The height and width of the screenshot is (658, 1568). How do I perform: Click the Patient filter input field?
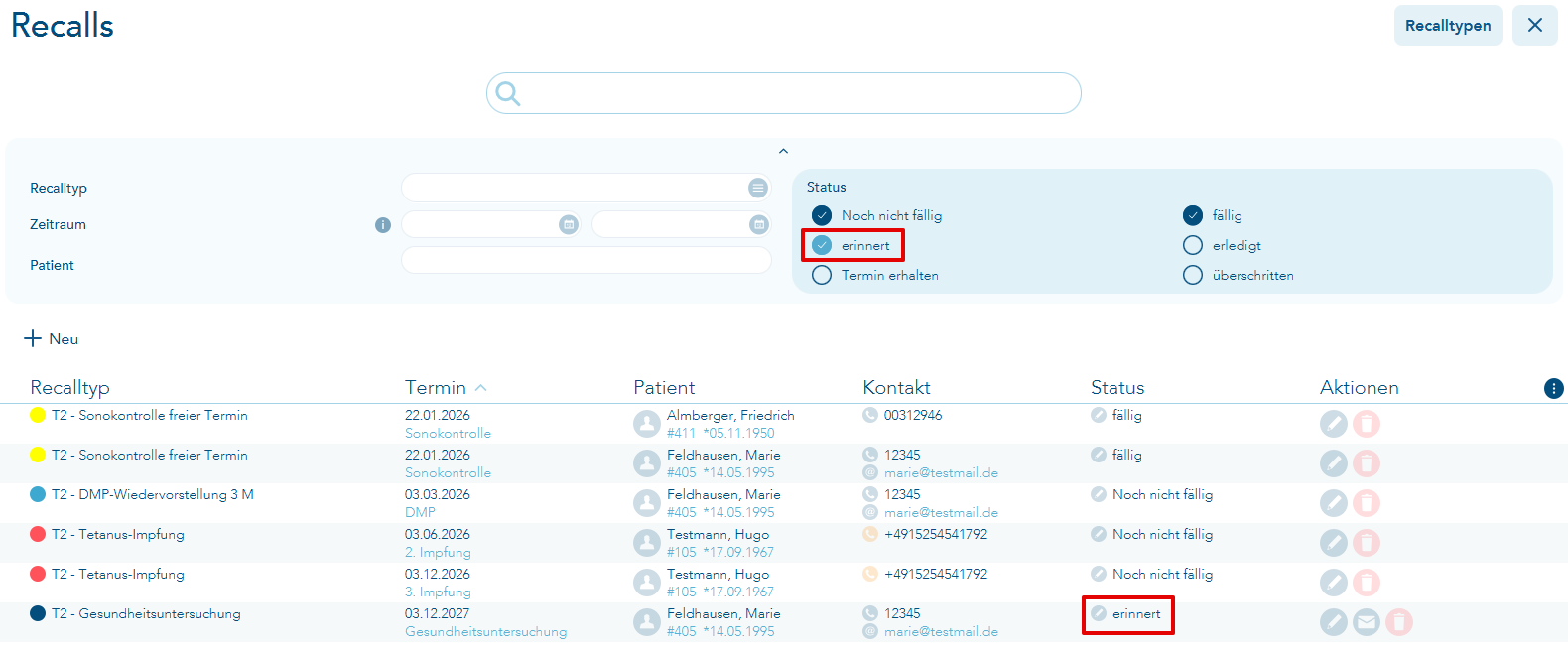coord(586,260)
